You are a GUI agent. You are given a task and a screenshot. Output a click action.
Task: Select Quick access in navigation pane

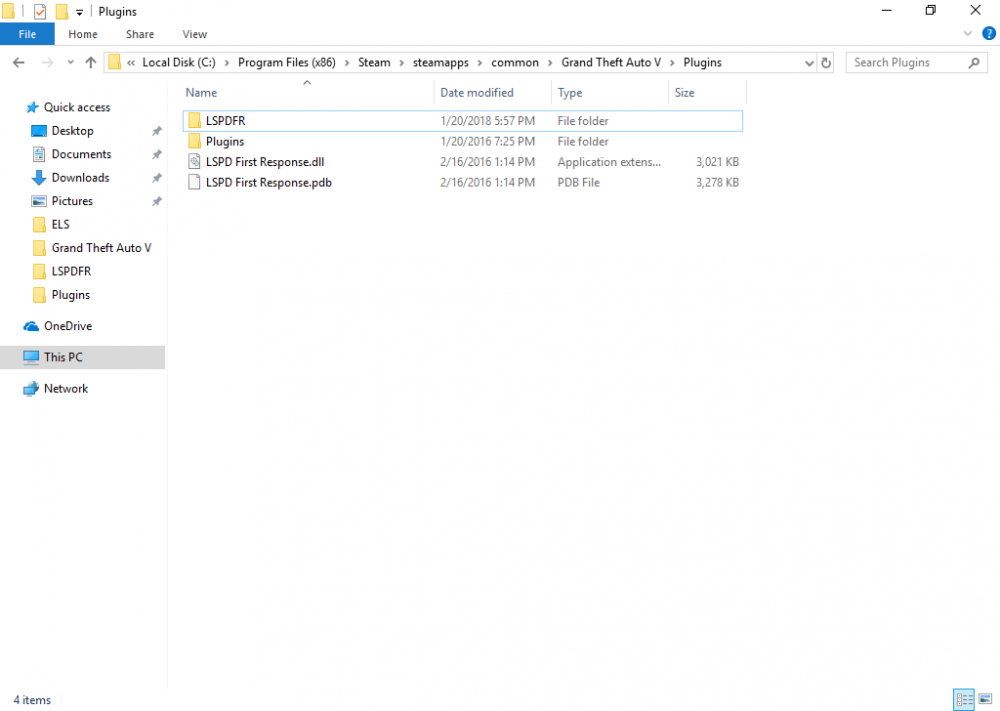coord(77,107)
